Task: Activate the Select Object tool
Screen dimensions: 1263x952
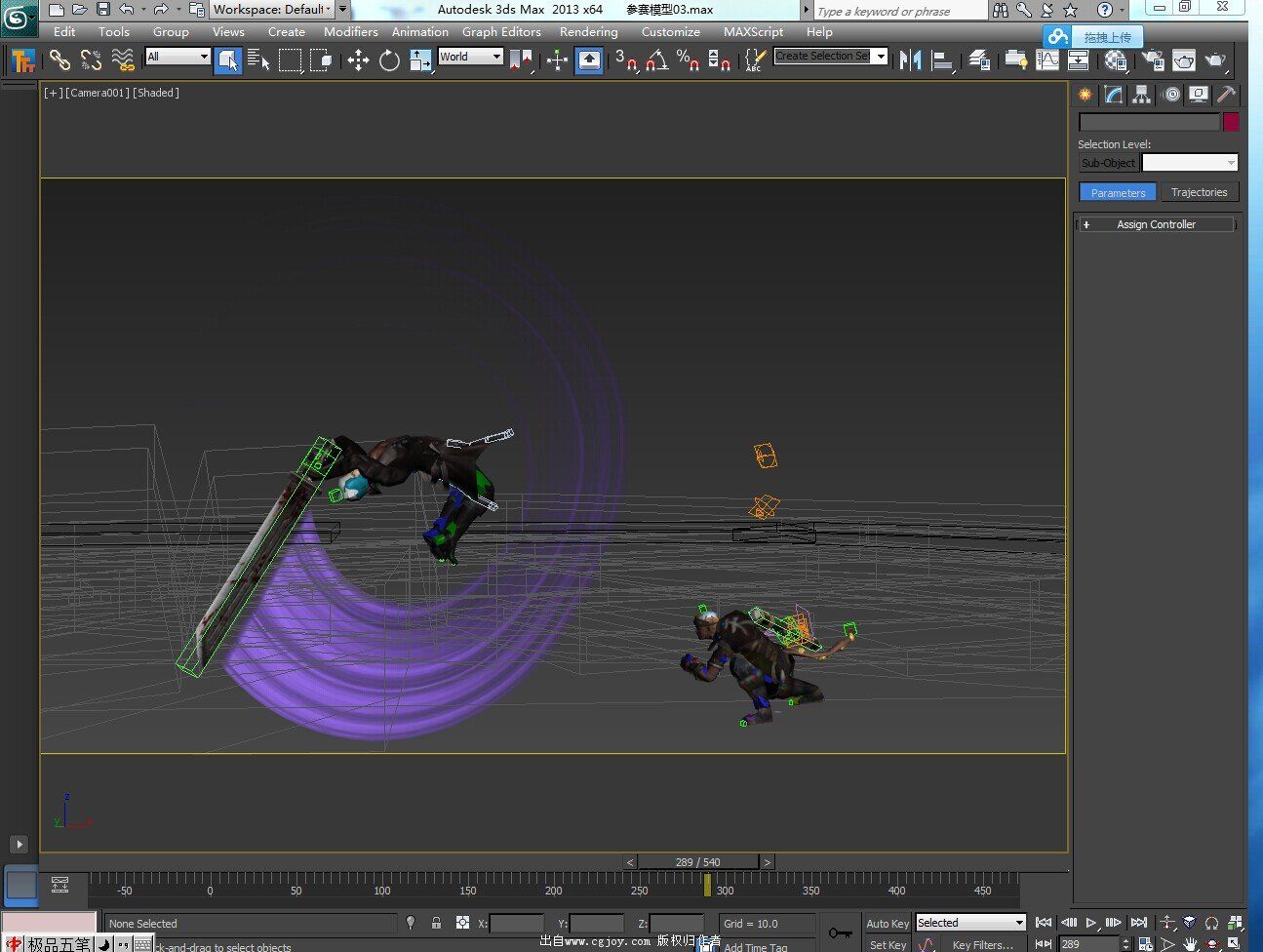Action: 227,60
